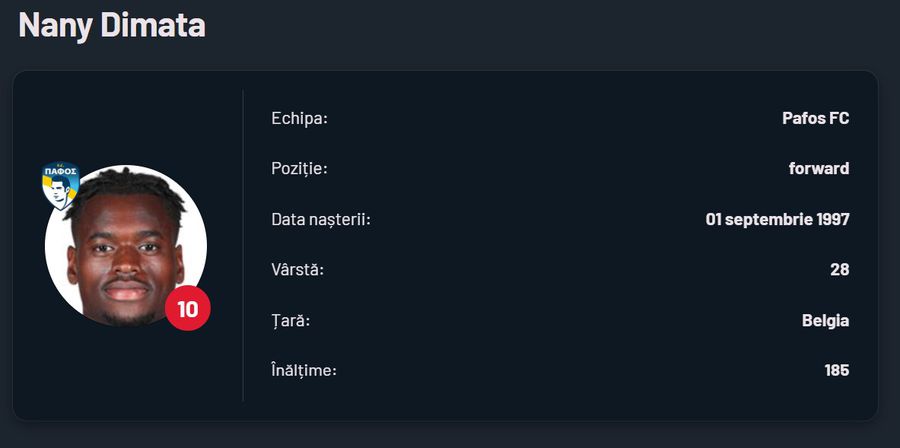Click the year '1997' in the birth date

(x=831, y=219)
